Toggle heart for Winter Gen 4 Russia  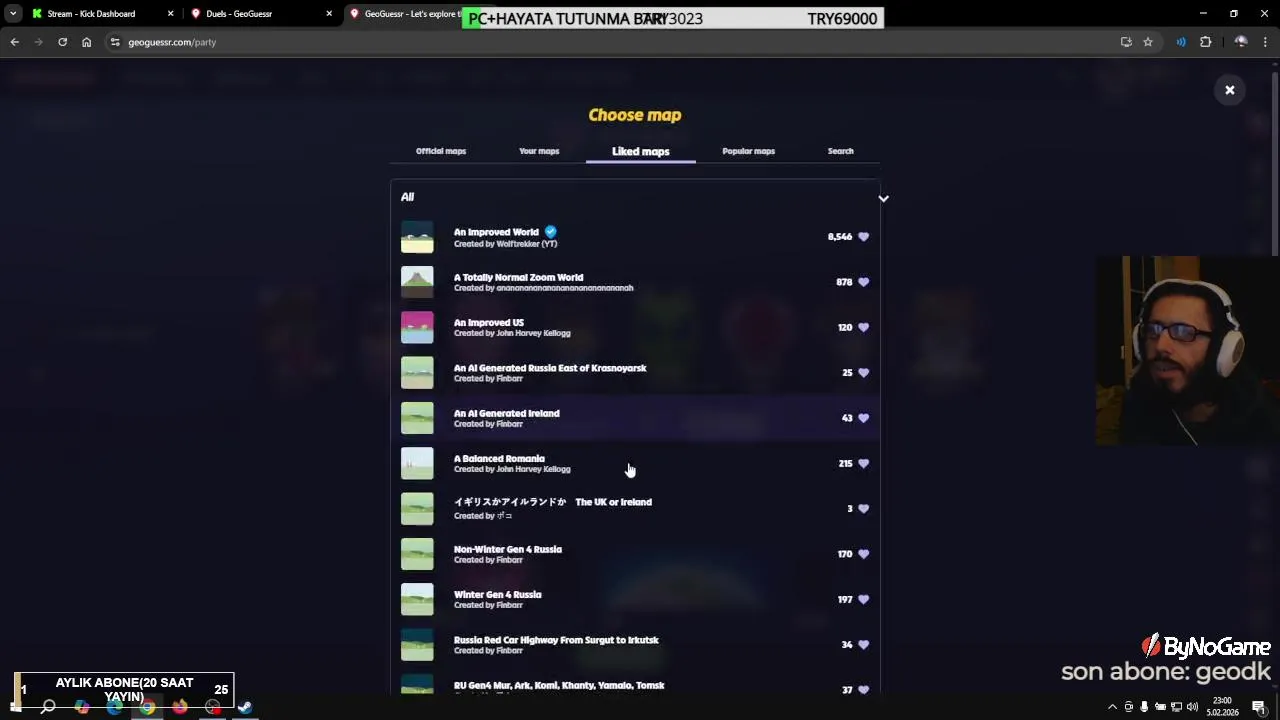pyautogui.click(x=864, y=599)
